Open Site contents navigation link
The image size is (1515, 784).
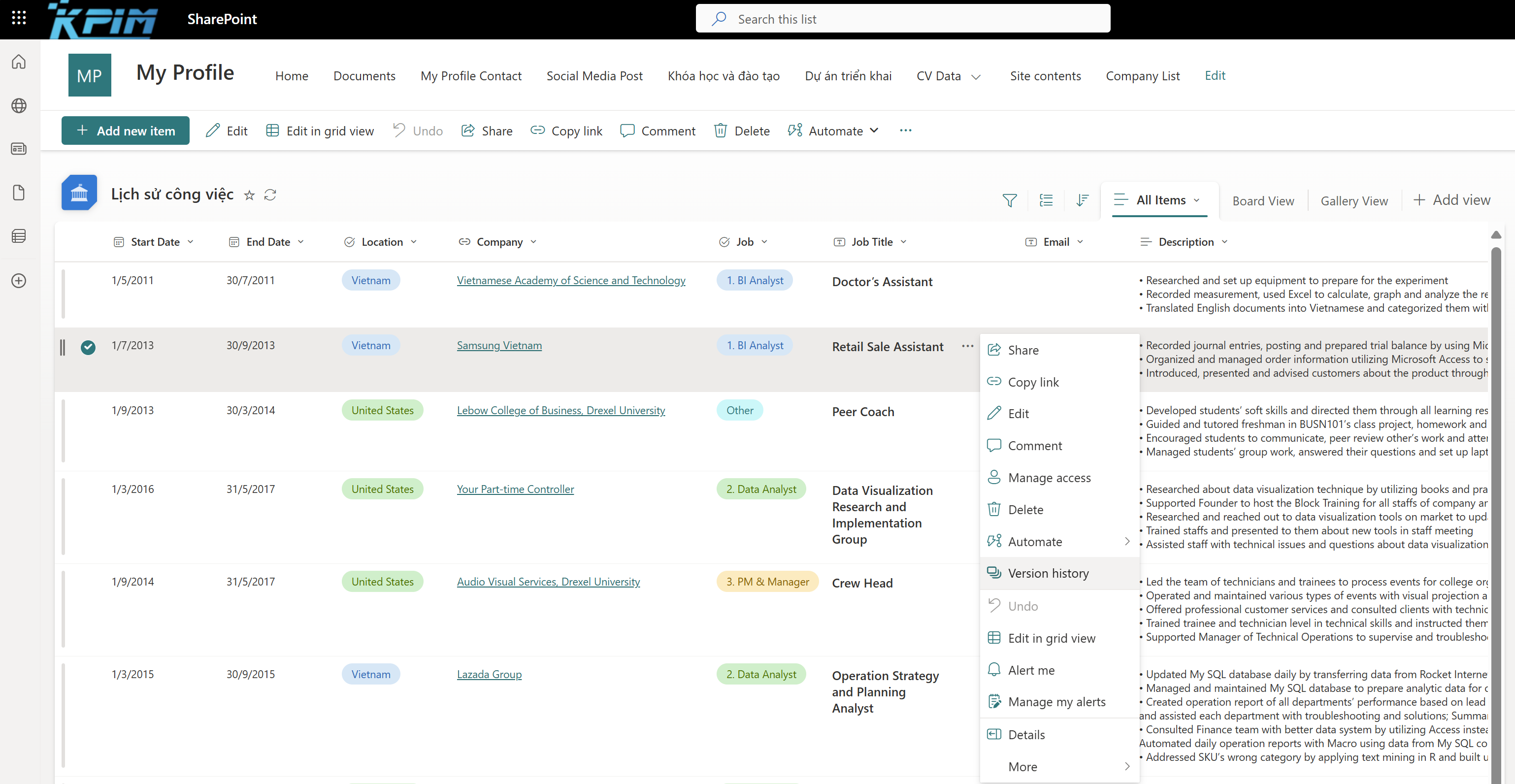(1045, 76)
